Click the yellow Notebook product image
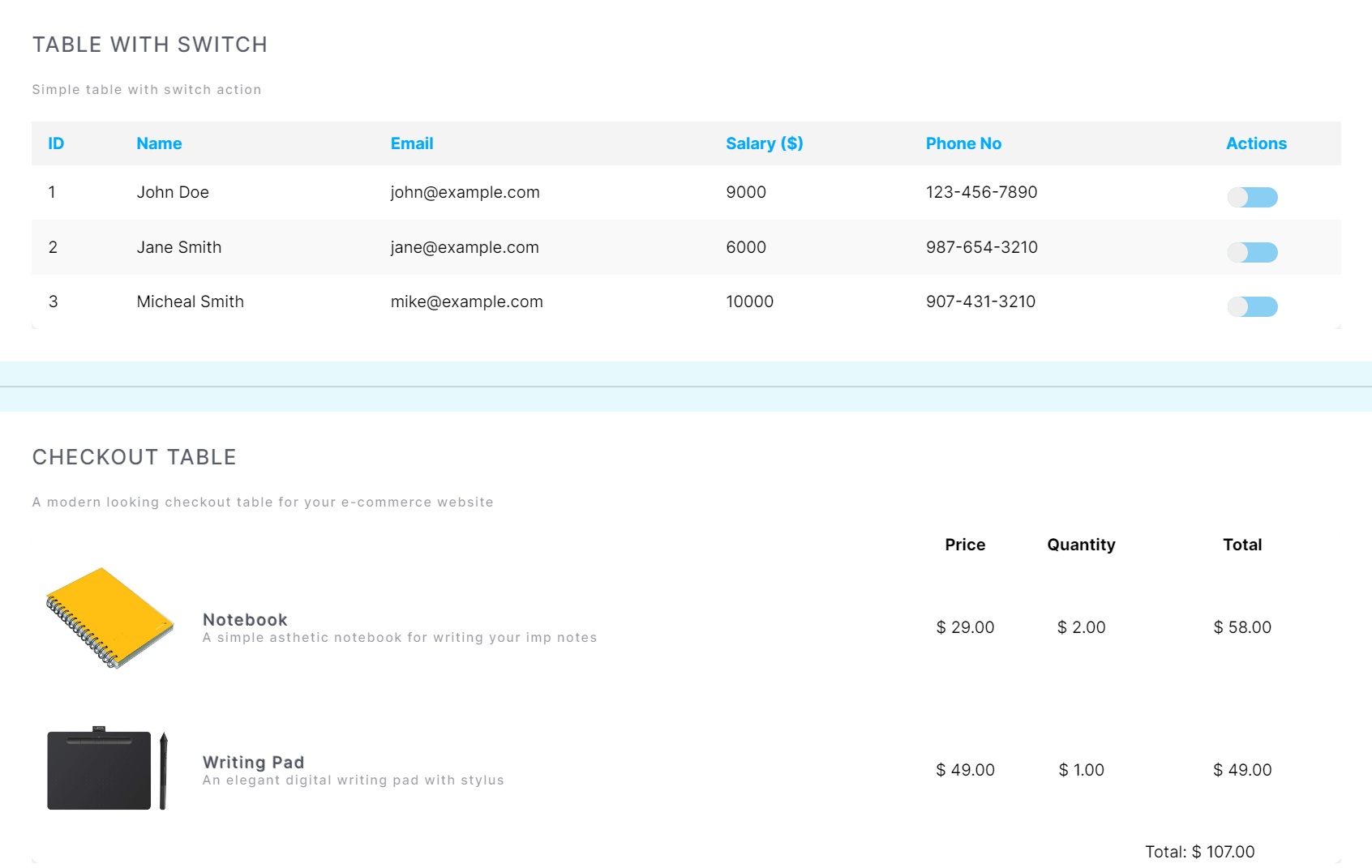Viewport: 1372px width, 868px height. pyautogui.click(x=110, y=618)
